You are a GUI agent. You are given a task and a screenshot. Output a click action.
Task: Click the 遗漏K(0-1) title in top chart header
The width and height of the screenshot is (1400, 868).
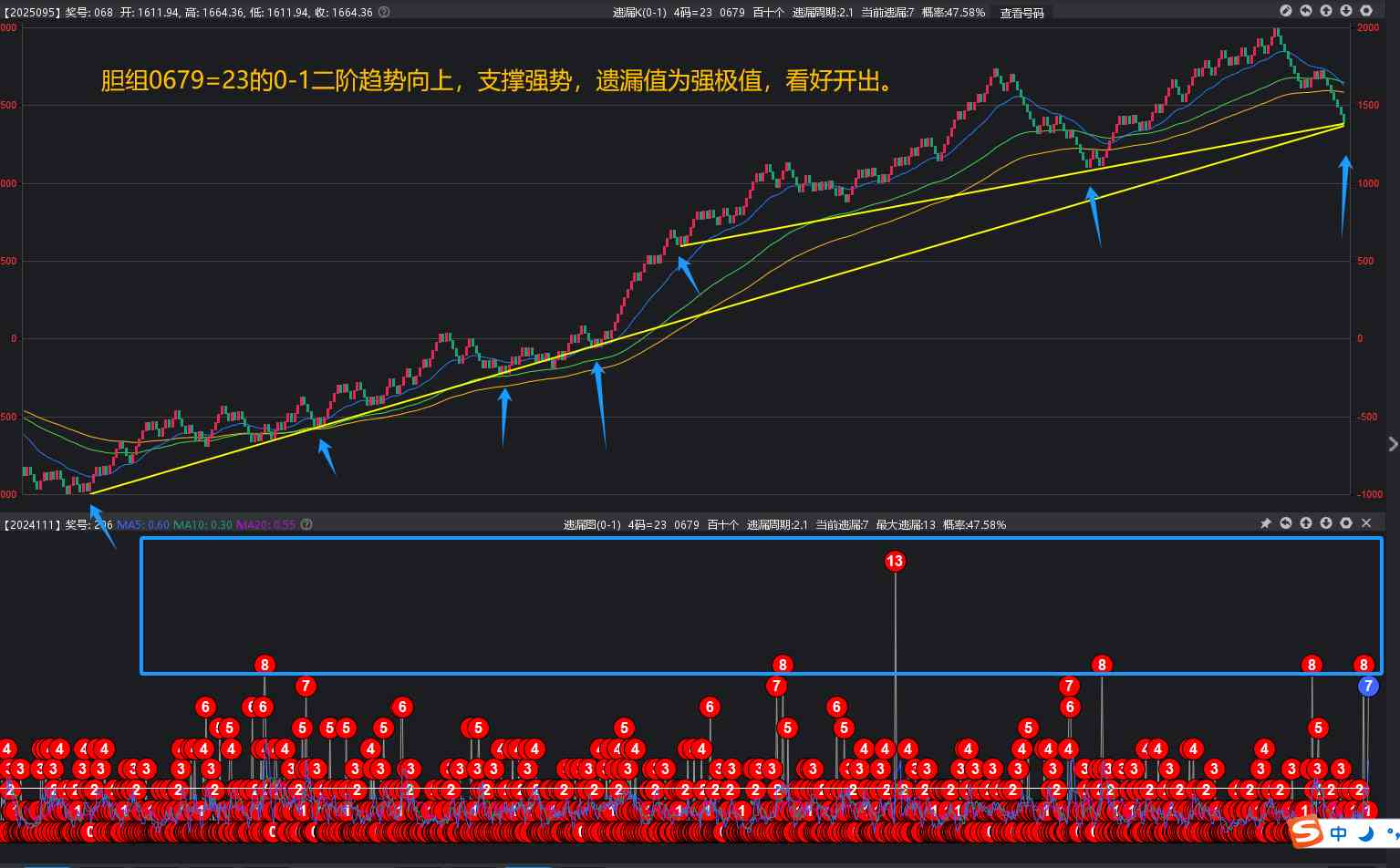coord(639,13)
